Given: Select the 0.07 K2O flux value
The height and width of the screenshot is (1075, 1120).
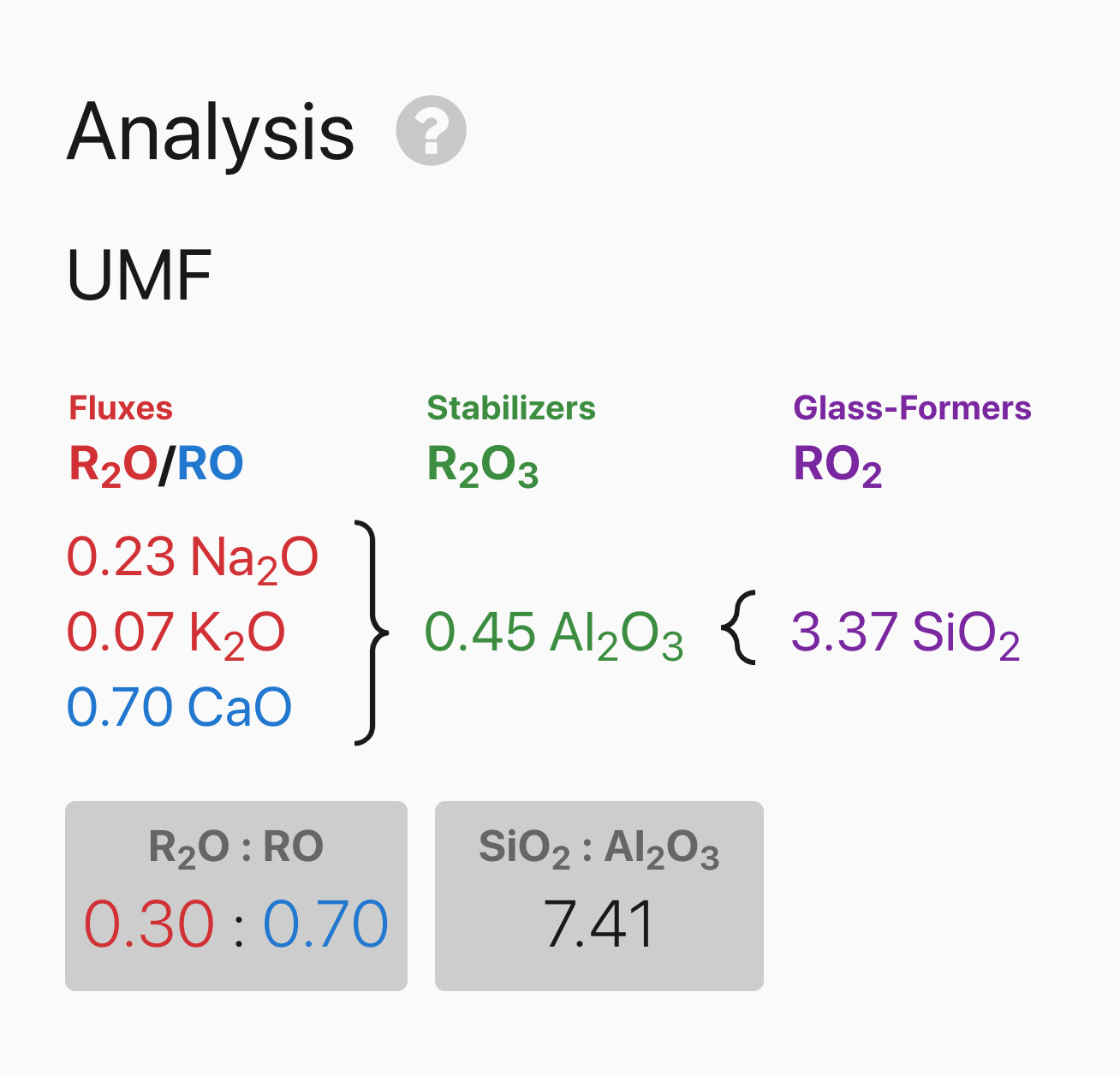Looking at the screenshot, I should pyautogui.click(x=176, y=634).
